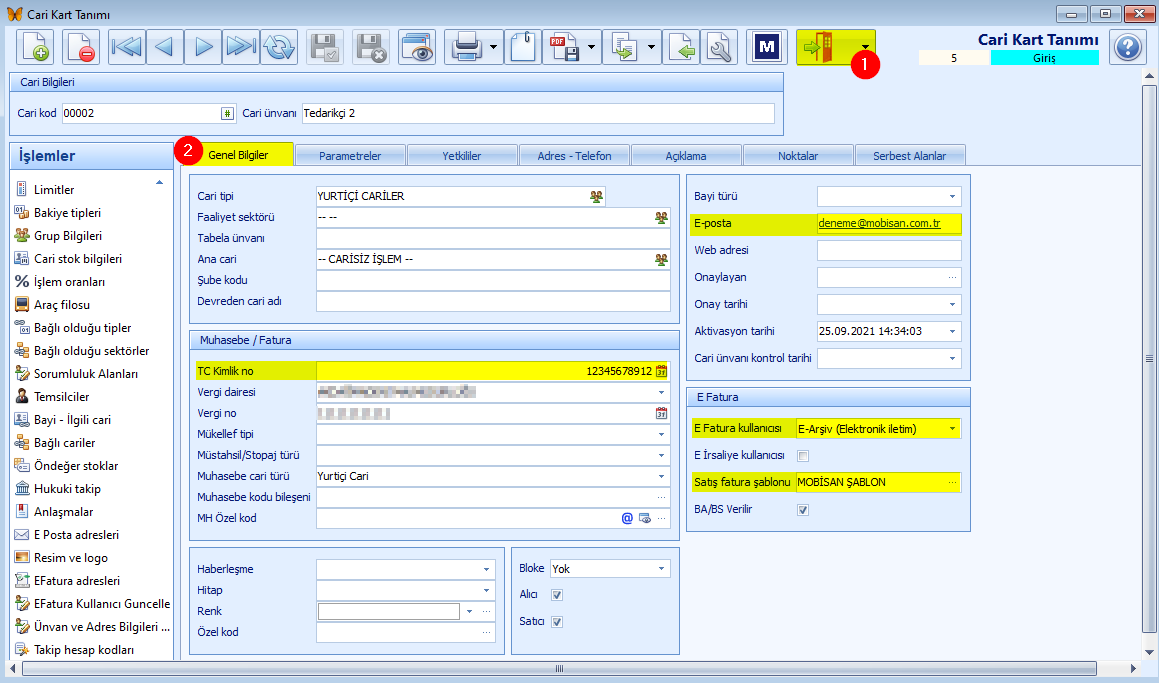Click the save diskette icon
This screenshot has height=683, width=1159.
point(325,47)
